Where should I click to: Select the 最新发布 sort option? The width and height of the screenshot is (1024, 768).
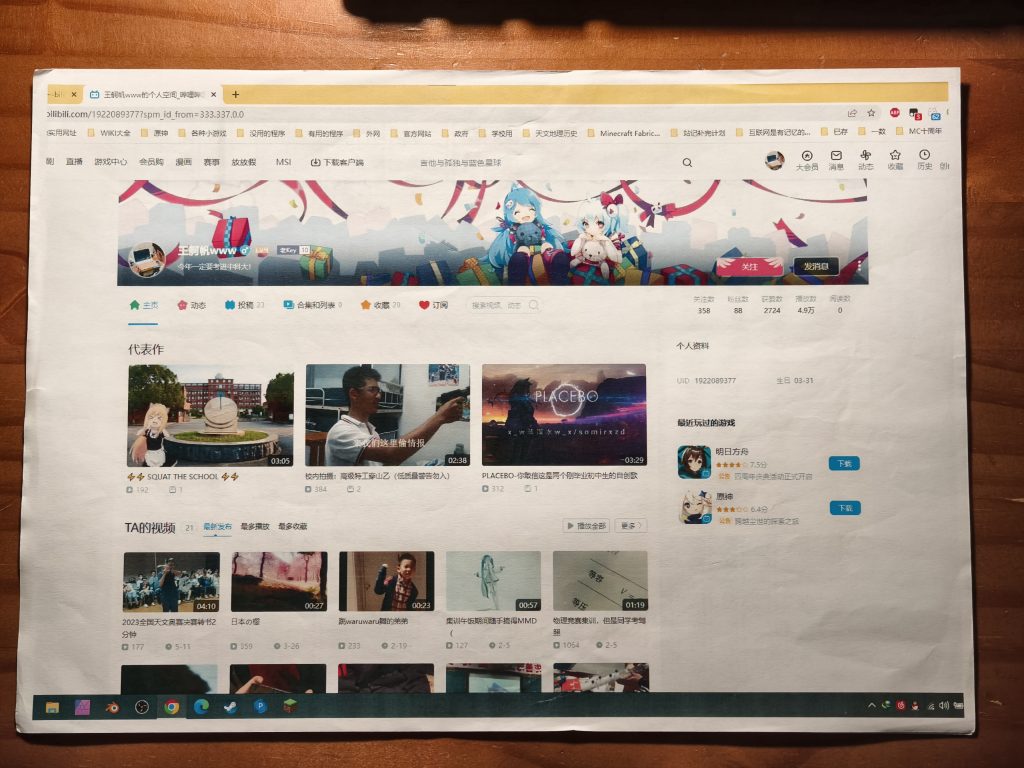coord(217,526)
